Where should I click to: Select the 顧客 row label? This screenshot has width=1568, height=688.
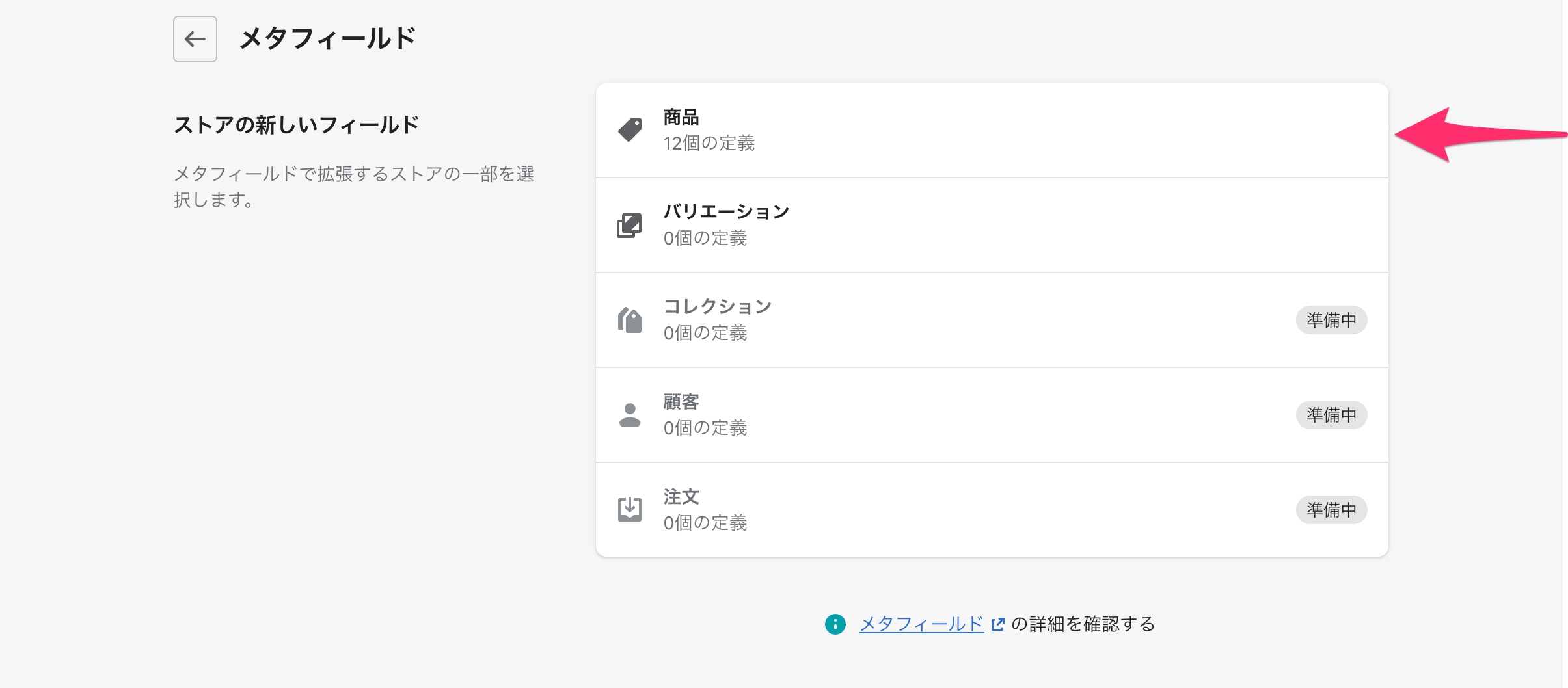681,402
